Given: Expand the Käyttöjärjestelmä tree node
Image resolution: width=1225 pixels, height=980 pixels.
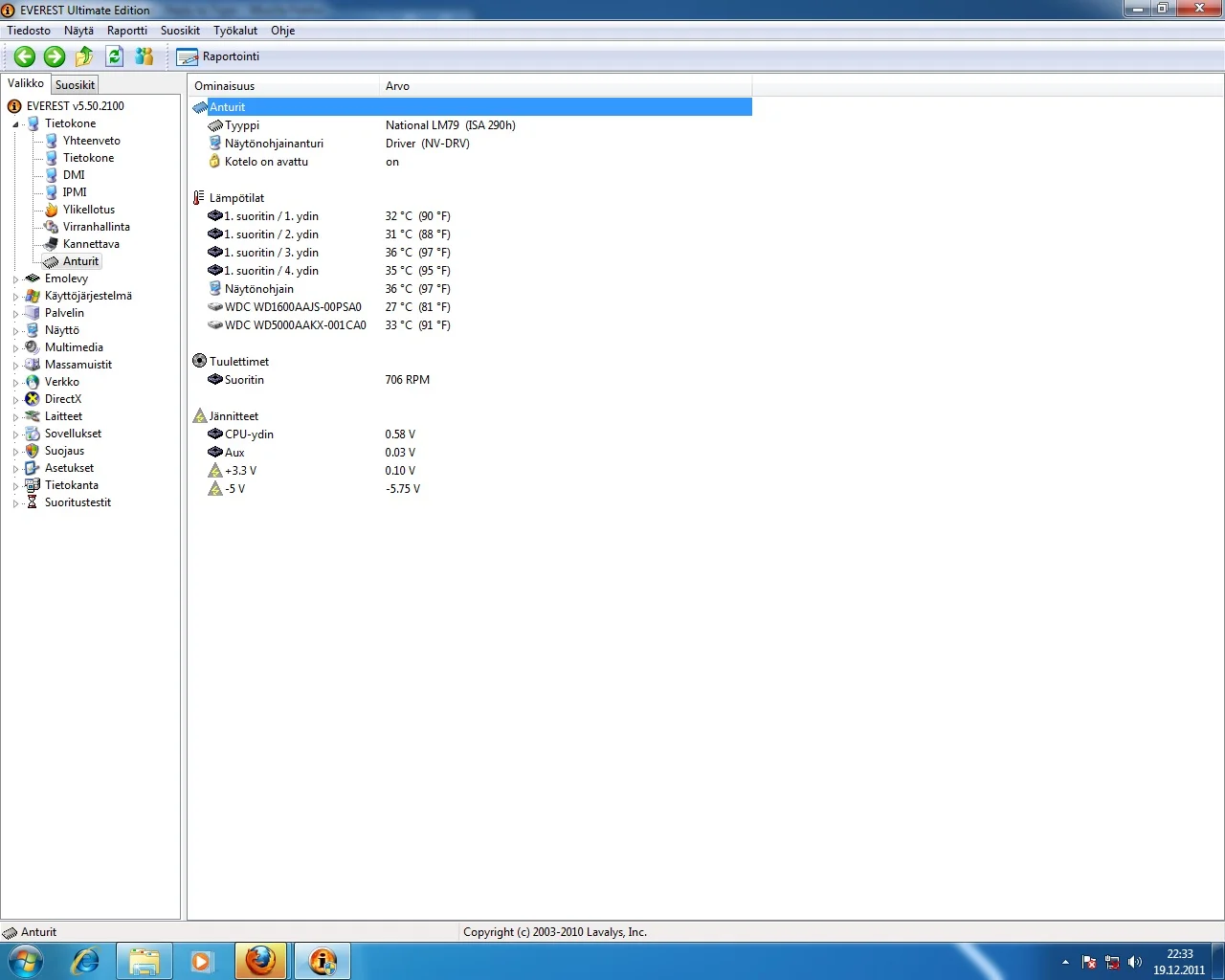Looking at the screenshot, I should pos(15,297).
